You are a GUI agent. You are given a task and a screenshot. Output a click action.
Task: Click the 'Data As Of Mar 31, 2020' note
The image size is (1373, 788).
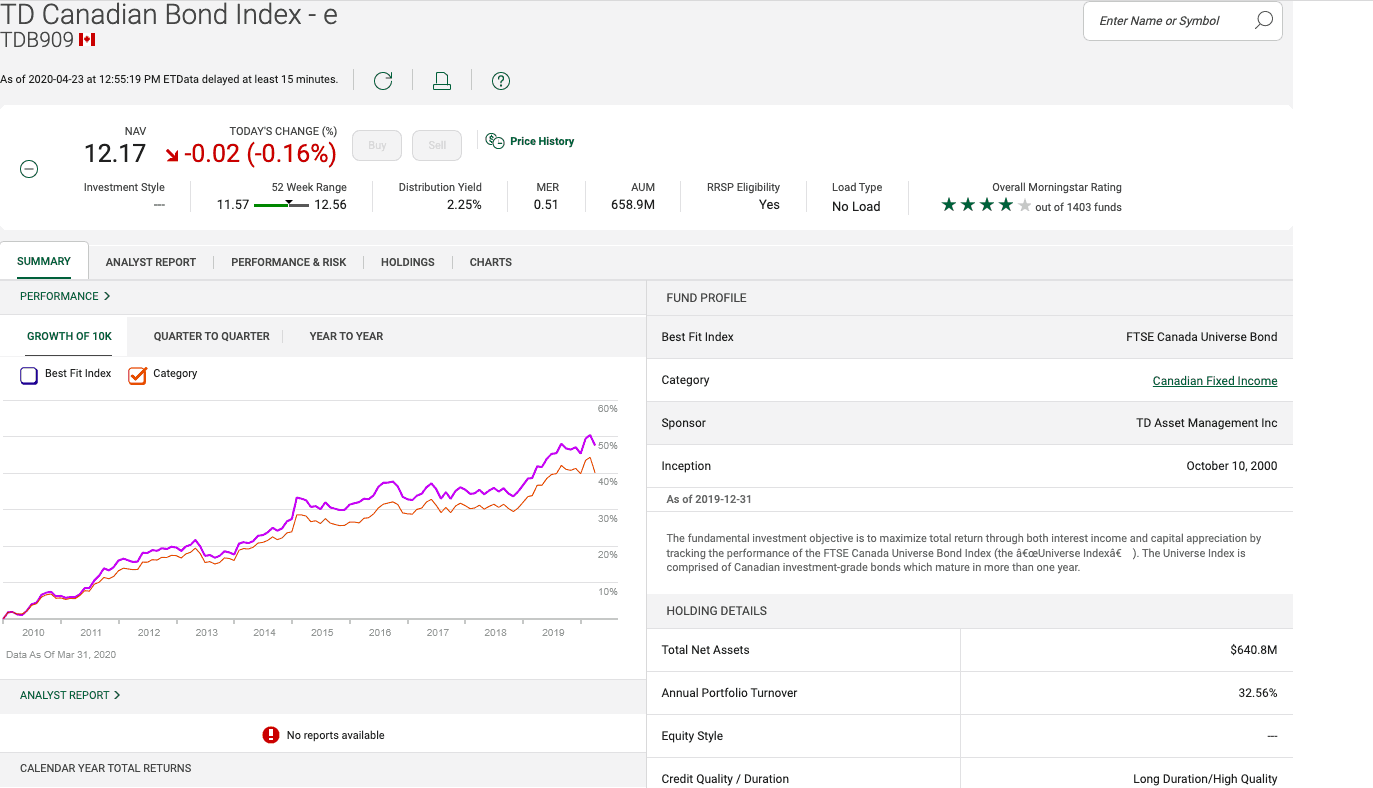pyautogui.click(x=61, y=655)
